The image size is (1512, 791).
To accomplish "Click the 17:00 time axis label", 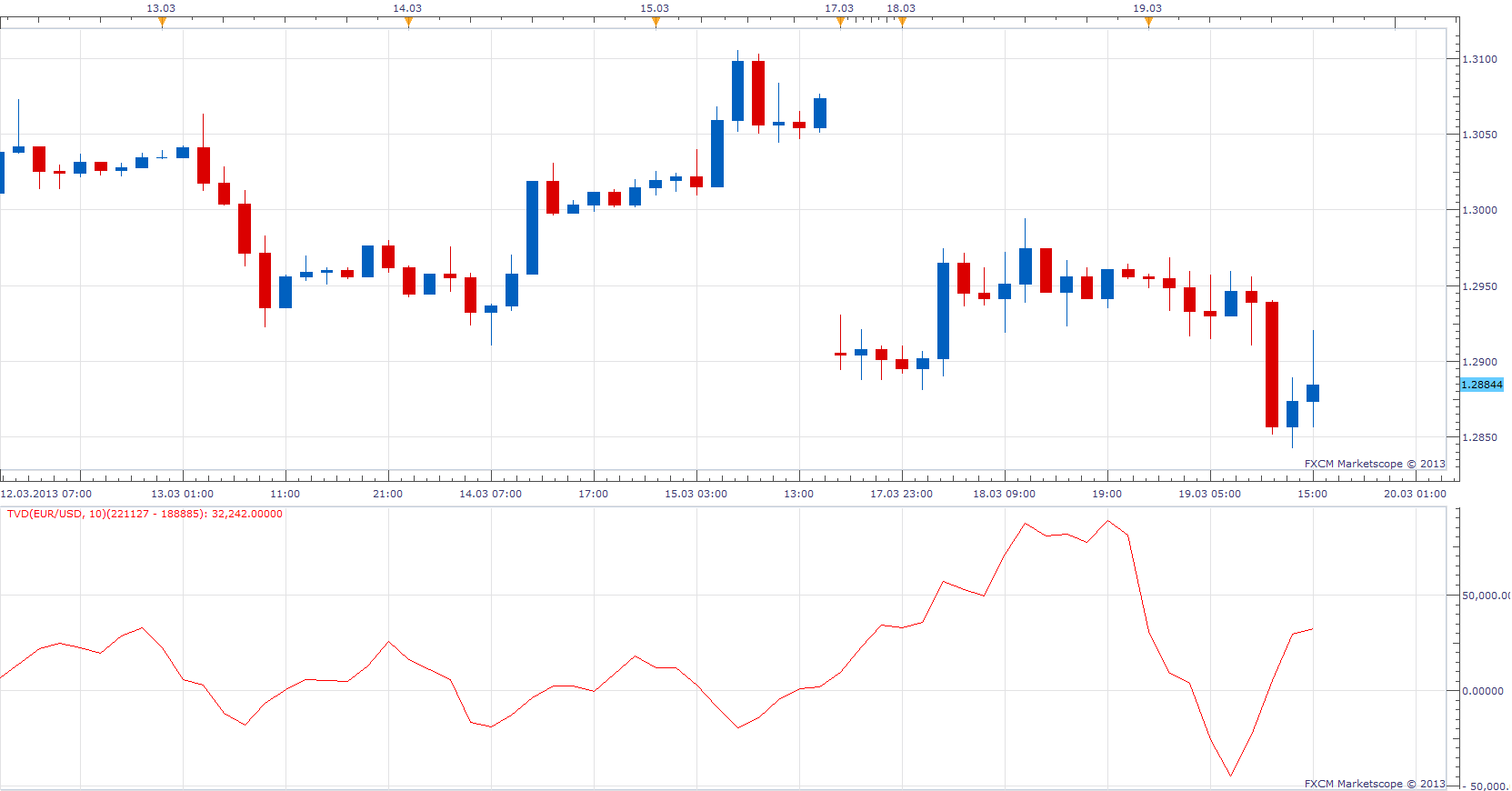I will [593, 494].
